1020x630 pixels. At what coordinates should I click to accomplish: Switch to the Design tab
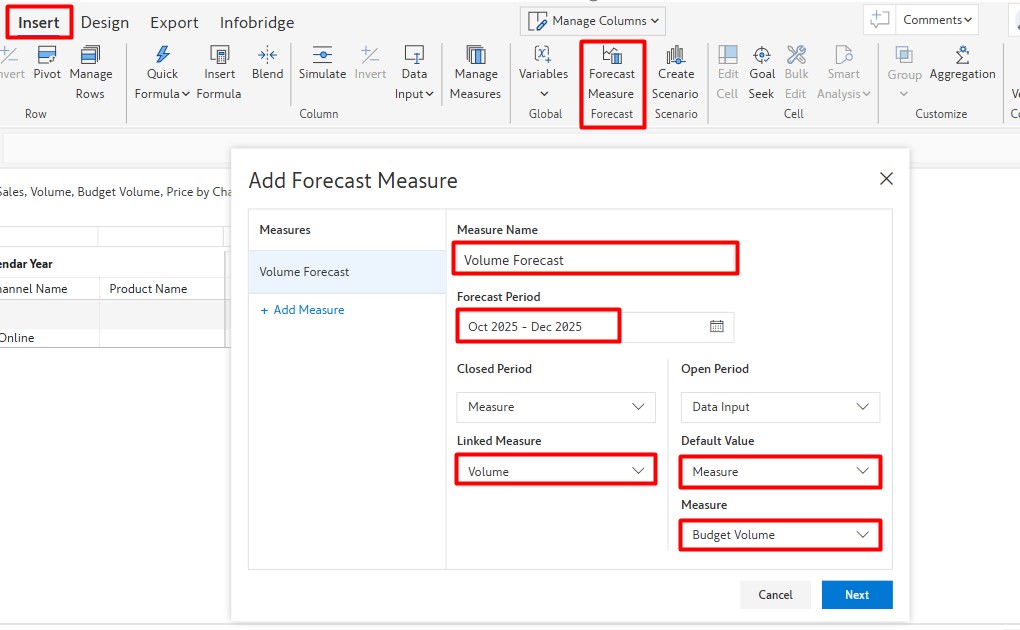coord(105,22)
